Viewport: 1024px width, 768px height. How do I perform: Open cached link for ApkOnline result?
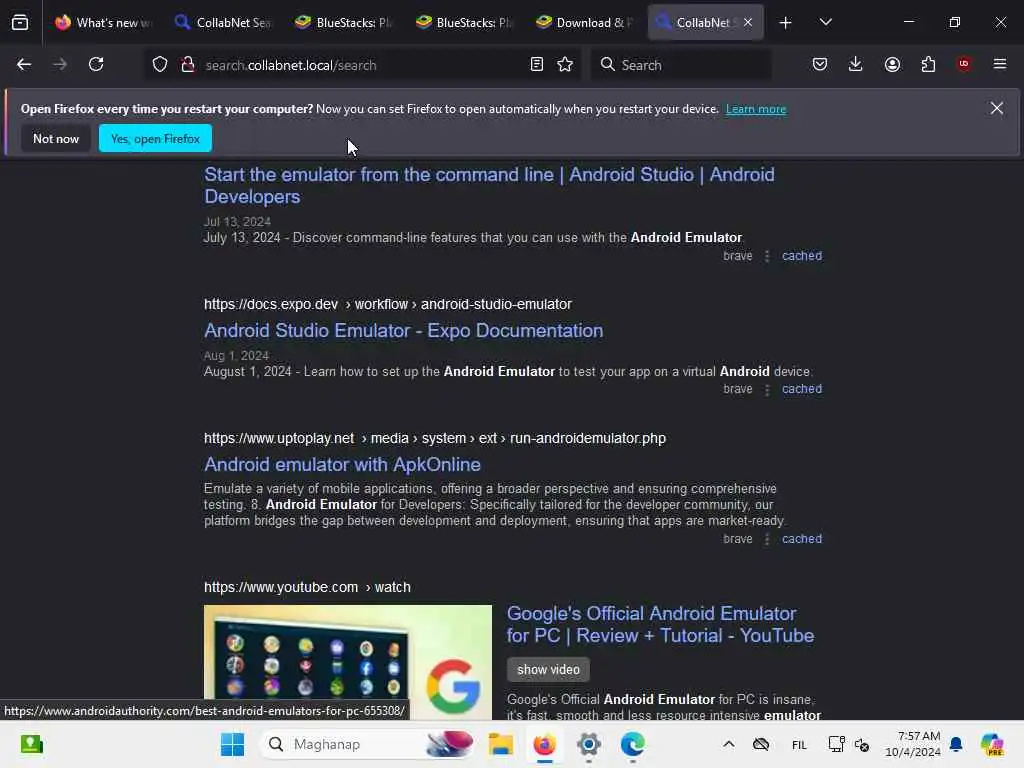click(801, 539)
